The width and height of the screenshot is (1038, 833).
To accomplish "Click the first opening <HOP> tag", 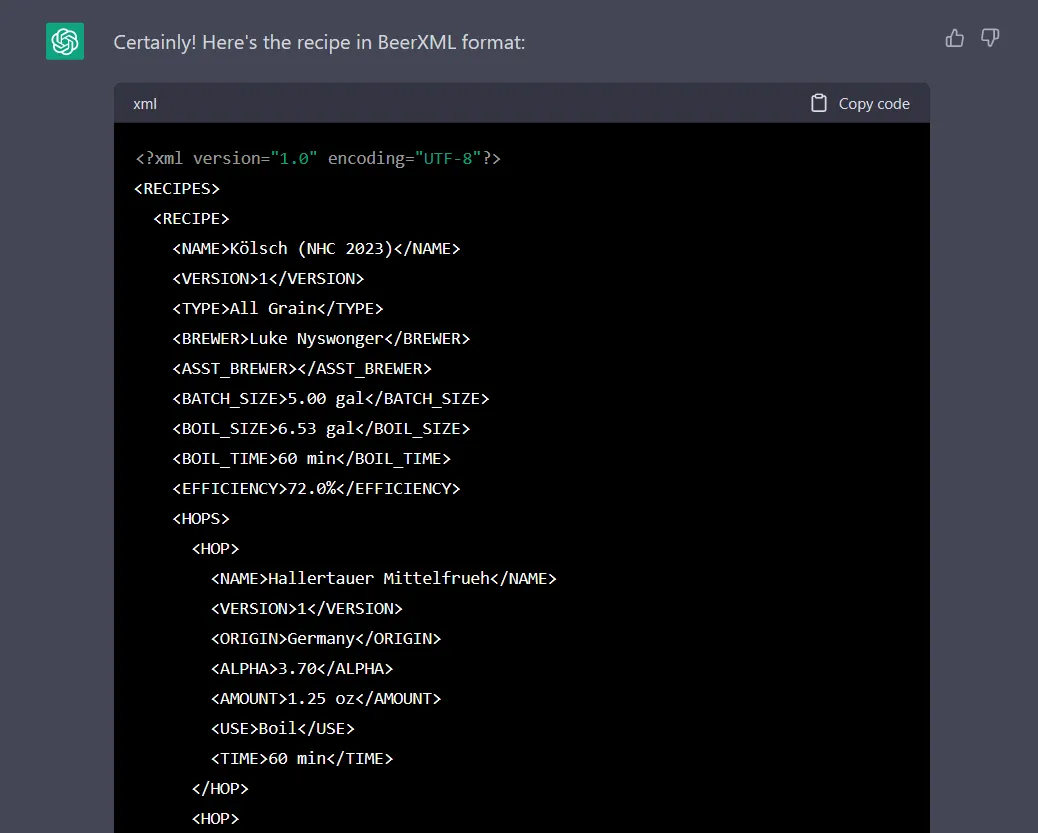I will point(215,549).
